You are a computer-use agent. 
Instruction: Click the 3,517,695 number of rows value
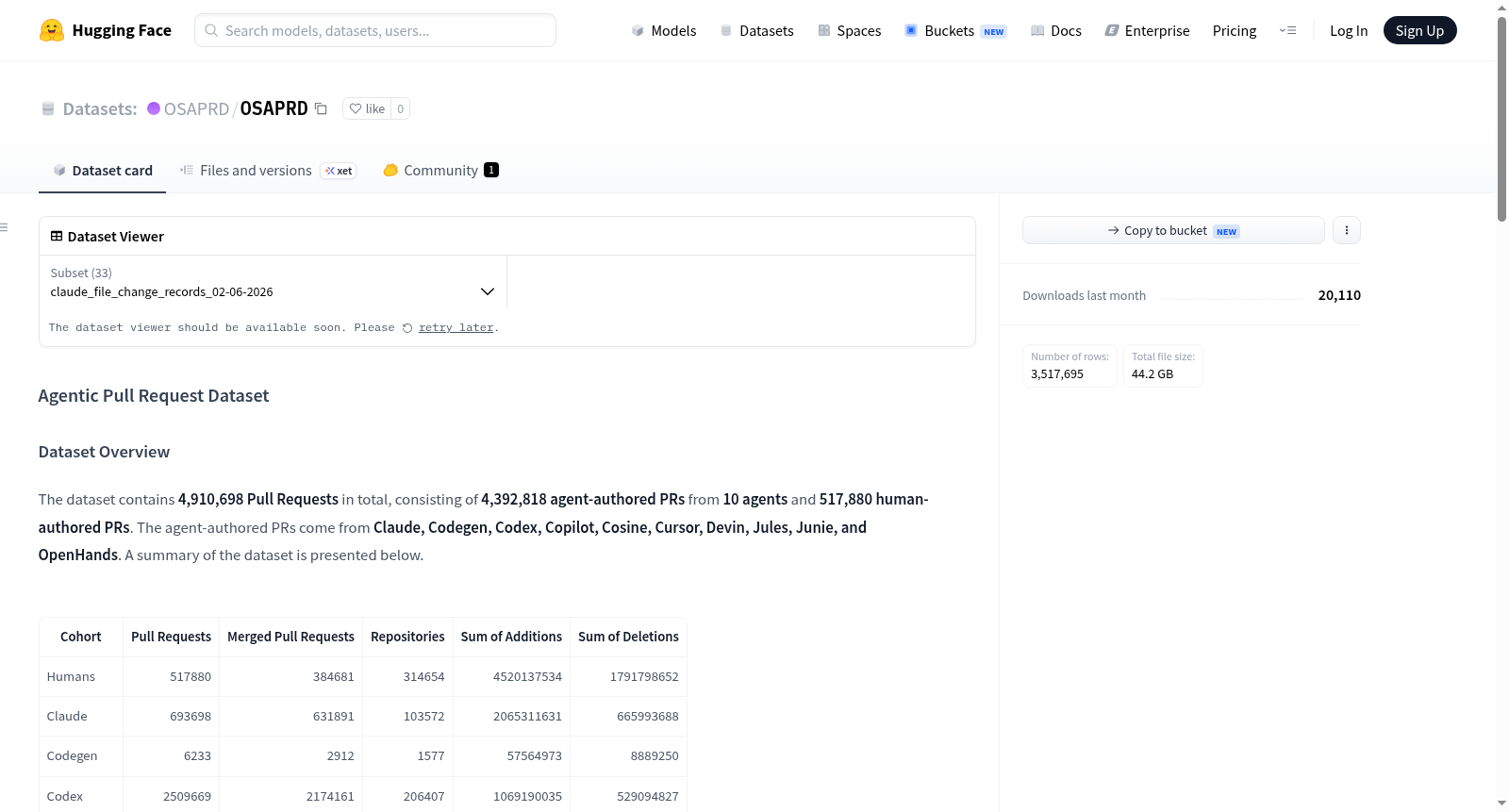(x=1057, y=373)
